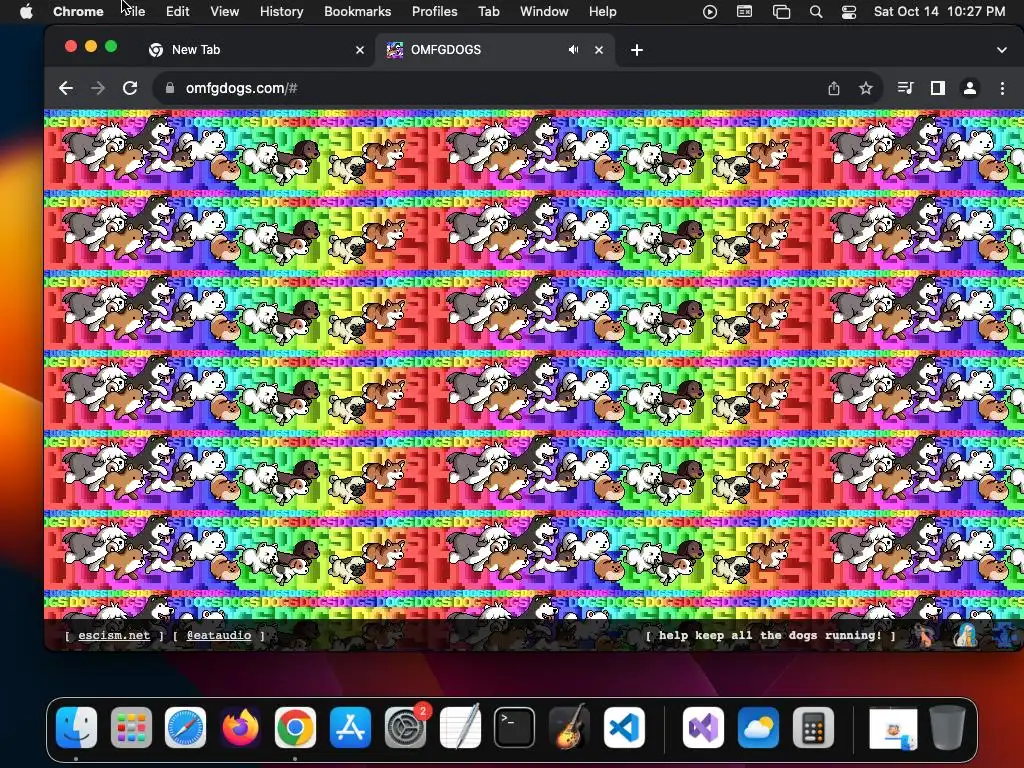Toggle the Chrome side panel
Viewport: 1024px width, 768px height.
[938, 88]
